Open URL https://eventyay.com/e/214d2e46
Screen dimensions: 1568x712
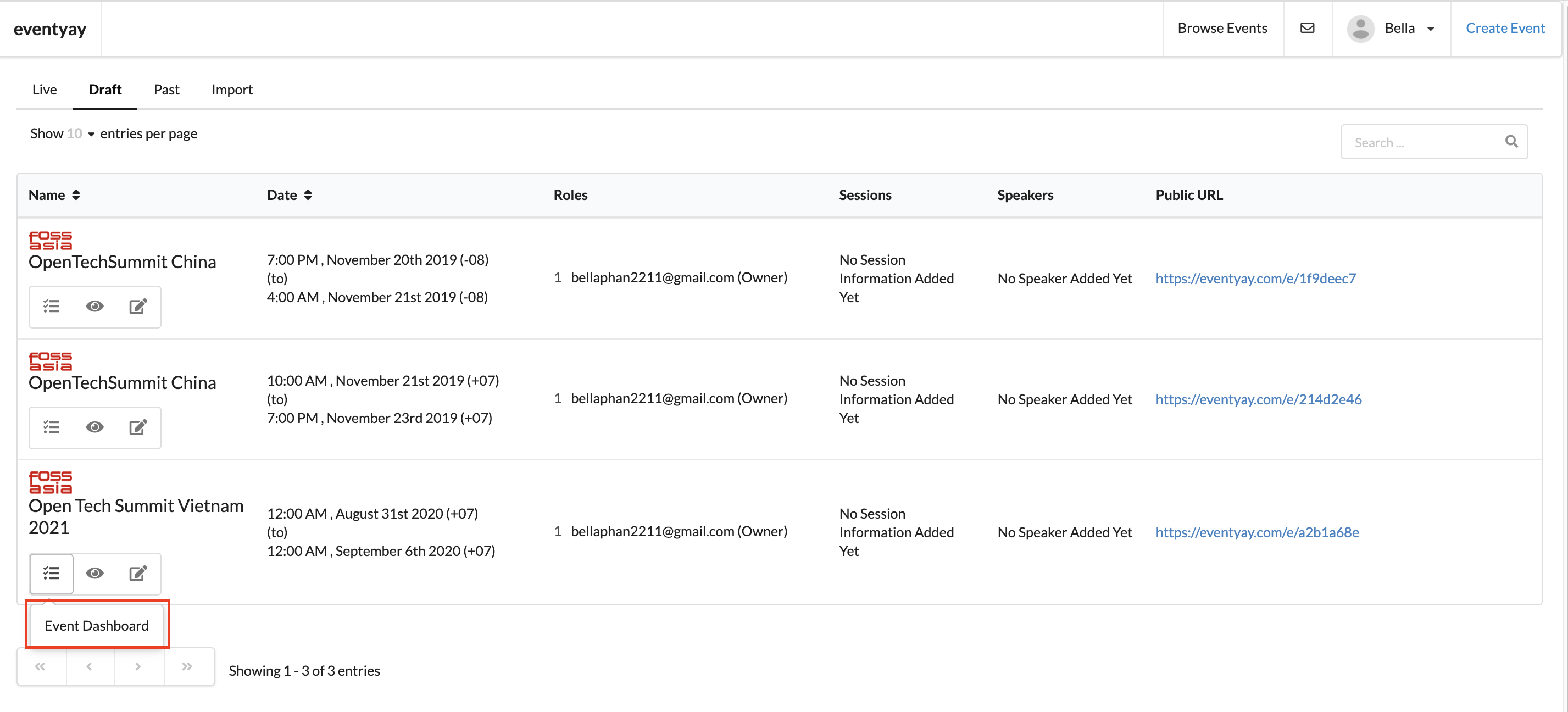(1258, 400)
